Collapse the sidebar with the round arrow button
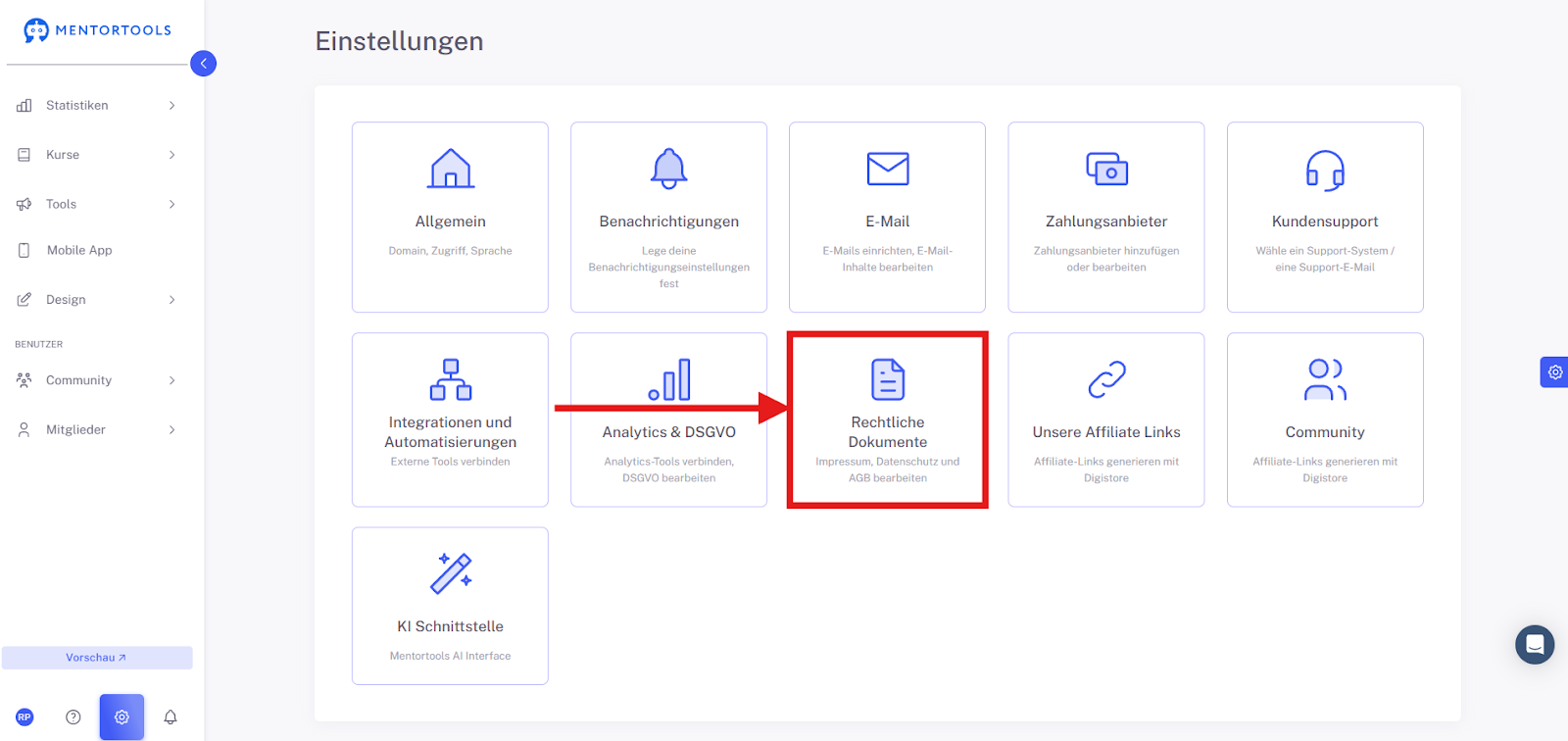Image resolution: width=1568 pixels, height=741 pixels. pyautogui.click(x=204, y=64)
